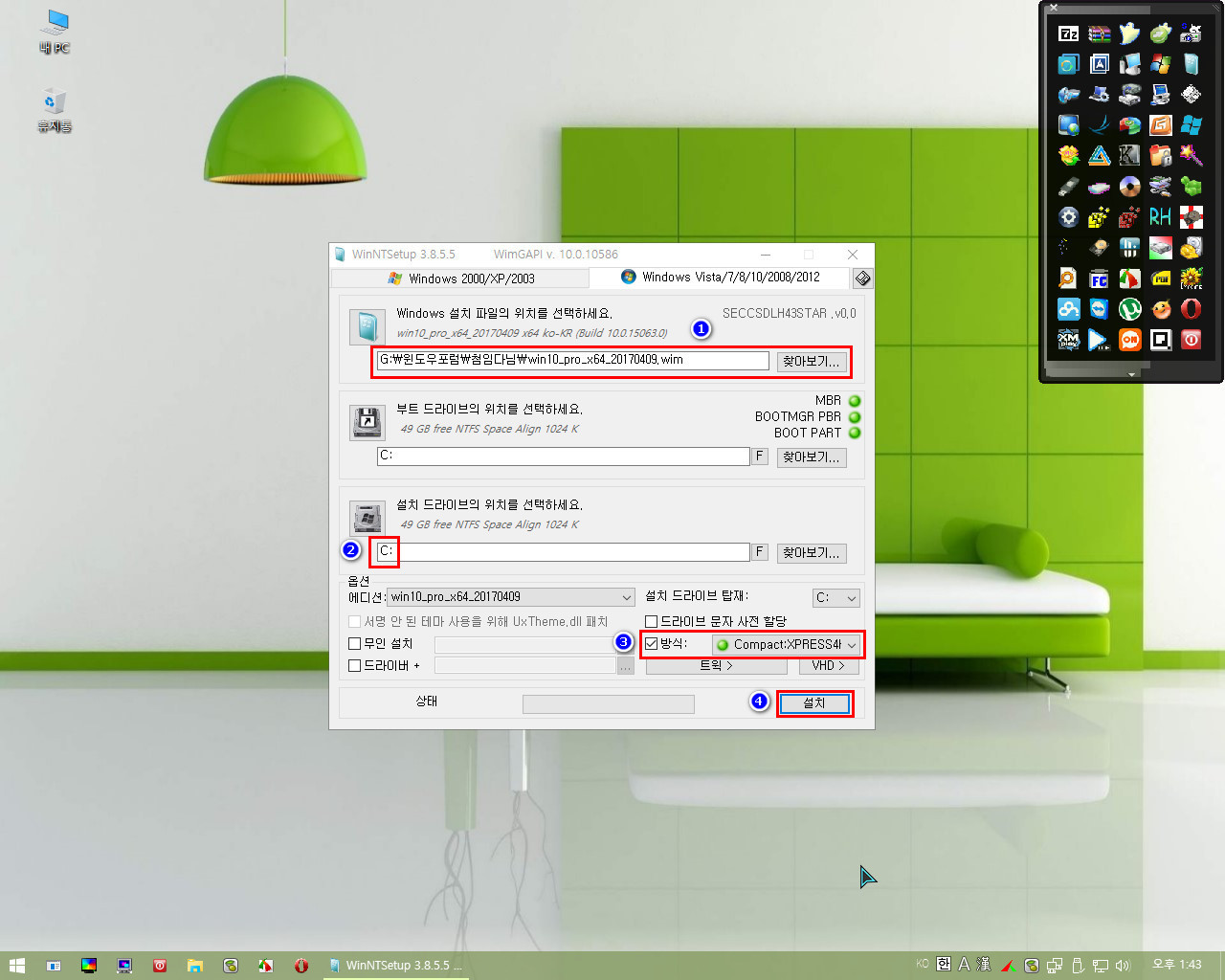Image resolution: width=1225 pixels, height=980 pixels.
Task: Open the Compact:XPRESS4K mode dropdown
Action: [786, 644]
